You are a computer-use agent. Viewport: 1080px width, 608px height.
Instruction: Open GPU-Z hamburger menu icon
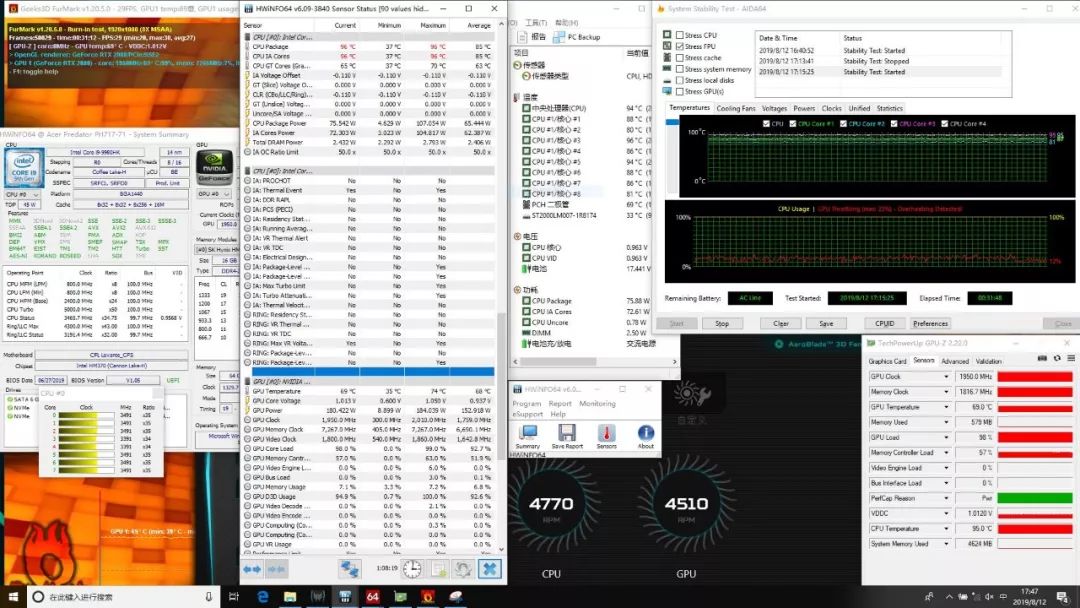tap(1071, 358)
